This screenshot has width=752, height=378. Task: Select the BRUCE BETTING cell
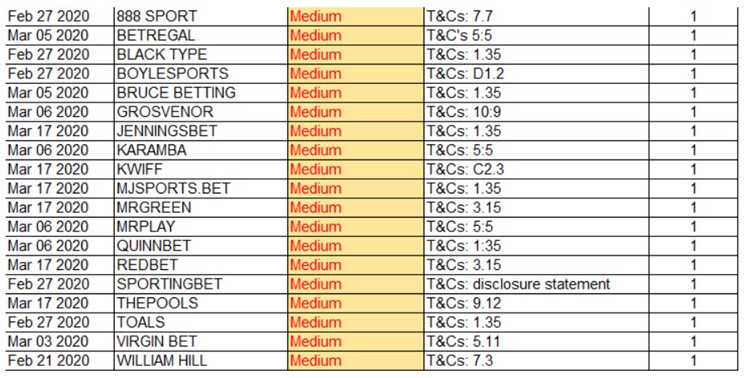pyautogui.click(x=201, y=93)
